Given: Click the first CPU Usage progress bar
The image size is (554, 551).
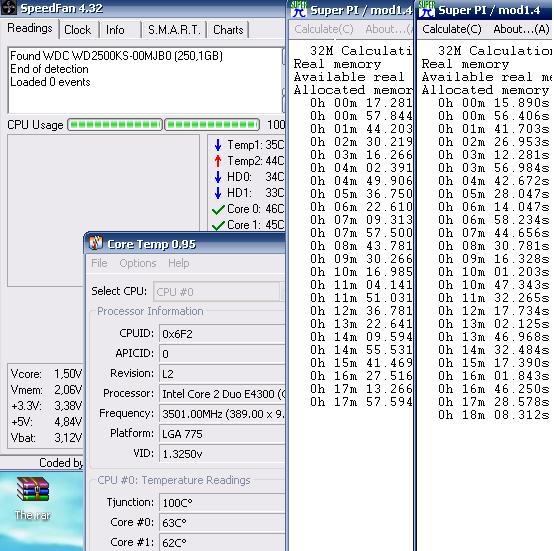Looking at the screenshot, I should 115,125.
